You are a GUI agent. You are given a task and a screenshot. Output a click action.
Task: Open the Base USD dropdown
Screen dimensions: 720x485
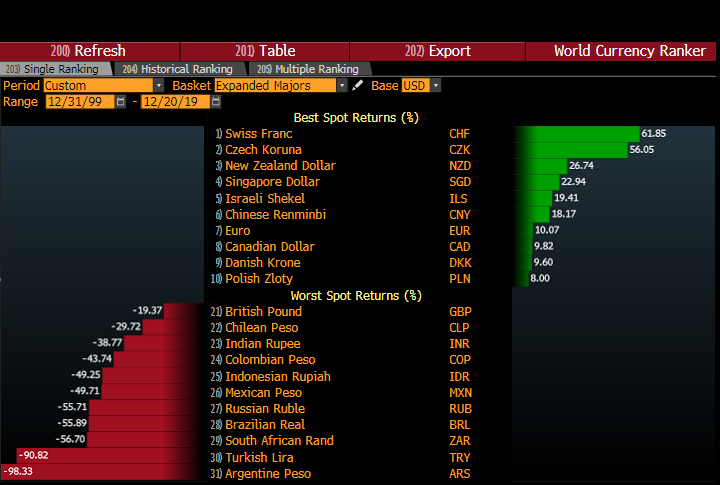coord(416,85)
